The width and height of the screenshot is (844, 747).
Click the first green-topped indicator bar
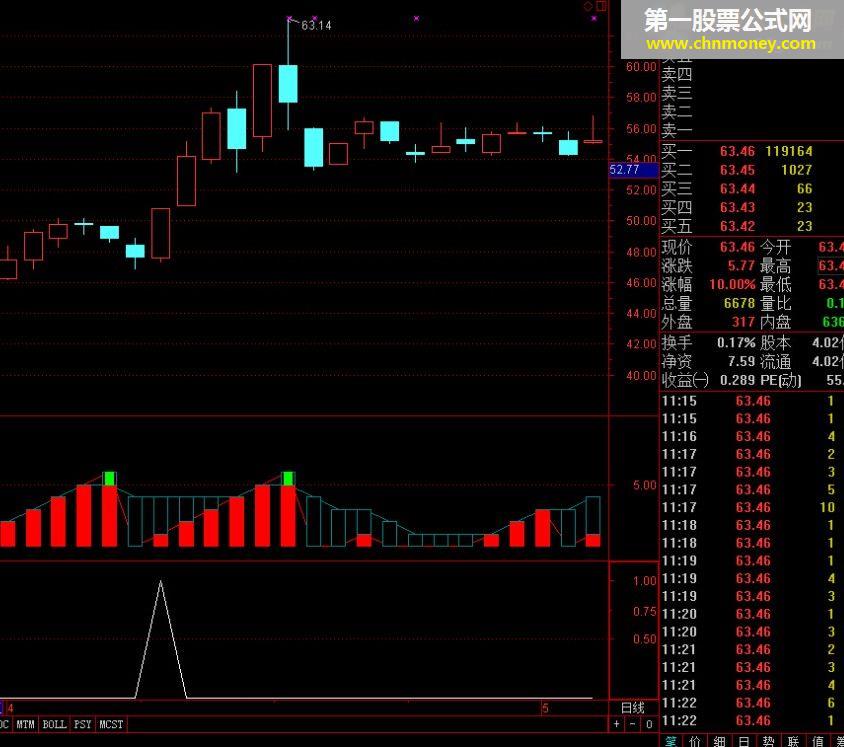tap(109, 510)
